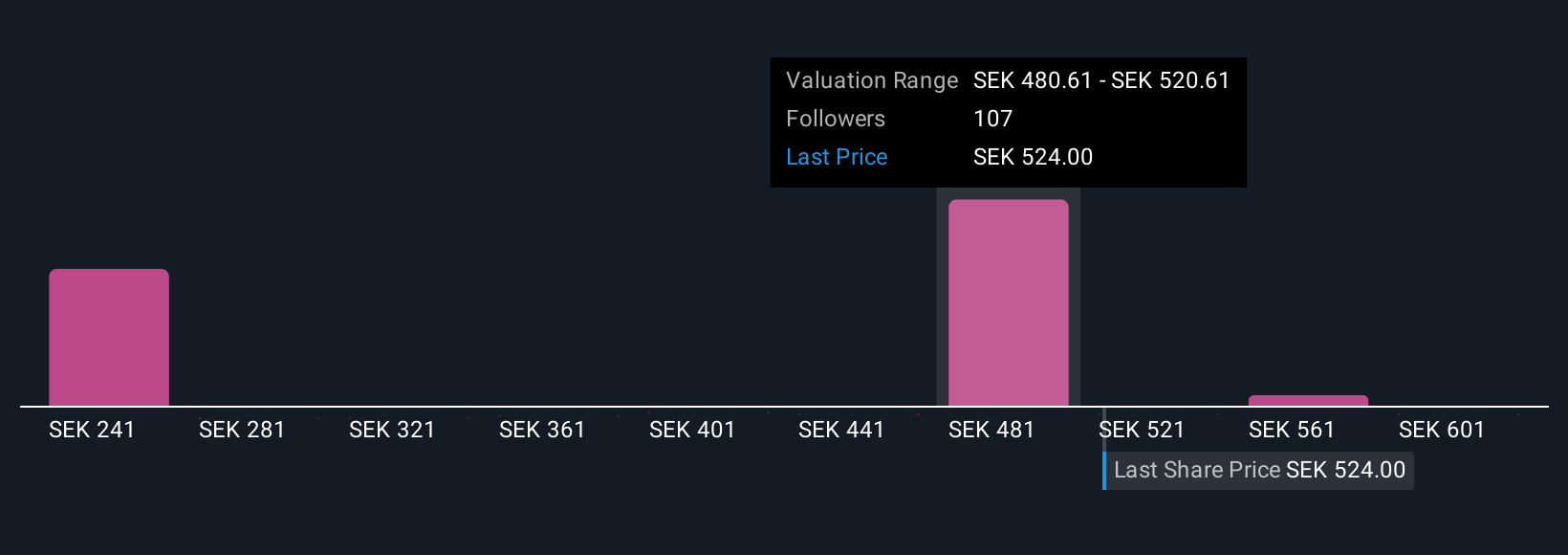The width and height of the screenshot is (1568, 555).
Task: Click the SEK 561 axis label
Action: point(1292,431)
